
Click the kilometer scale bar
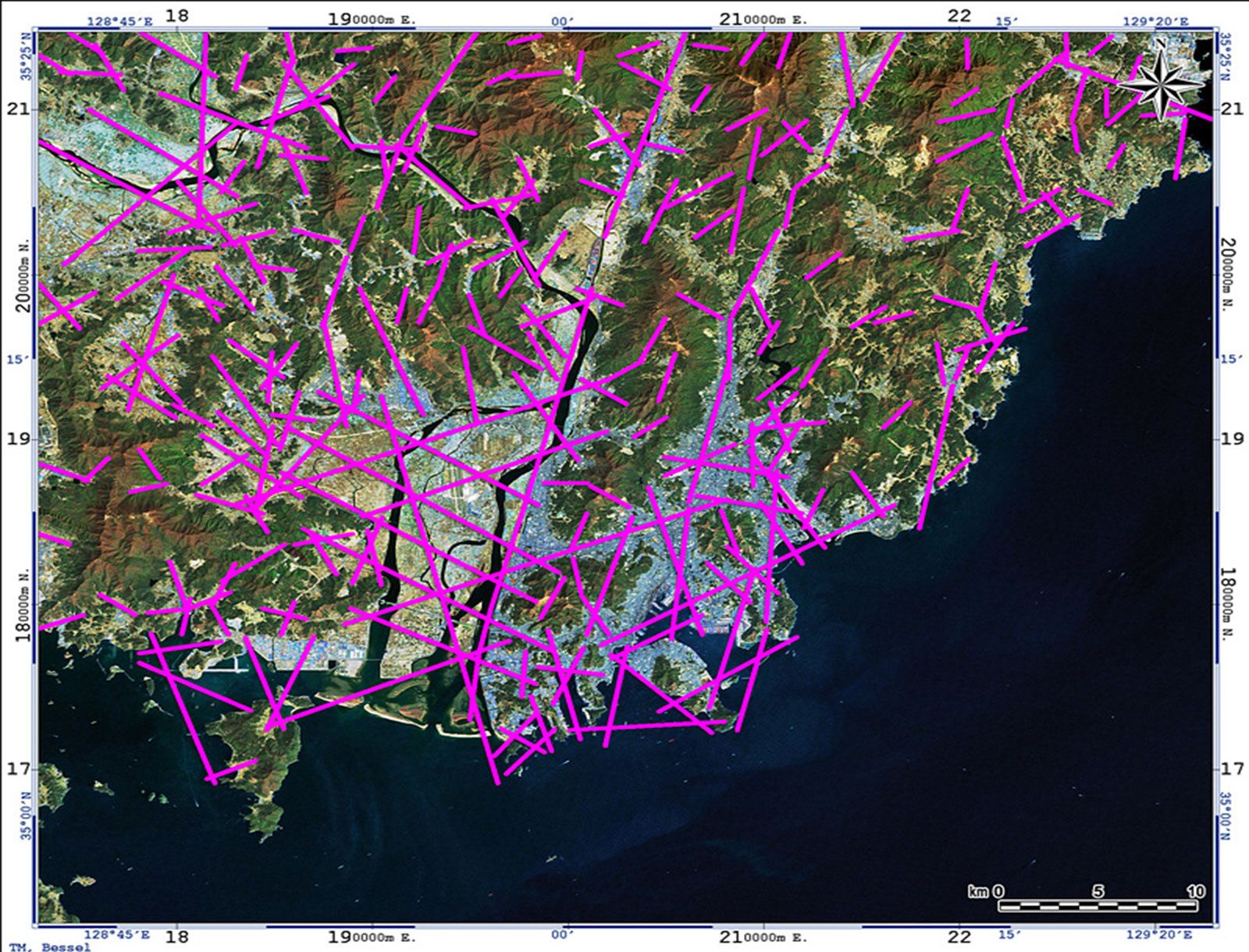pyautogui.click(x=1097, y=906)
